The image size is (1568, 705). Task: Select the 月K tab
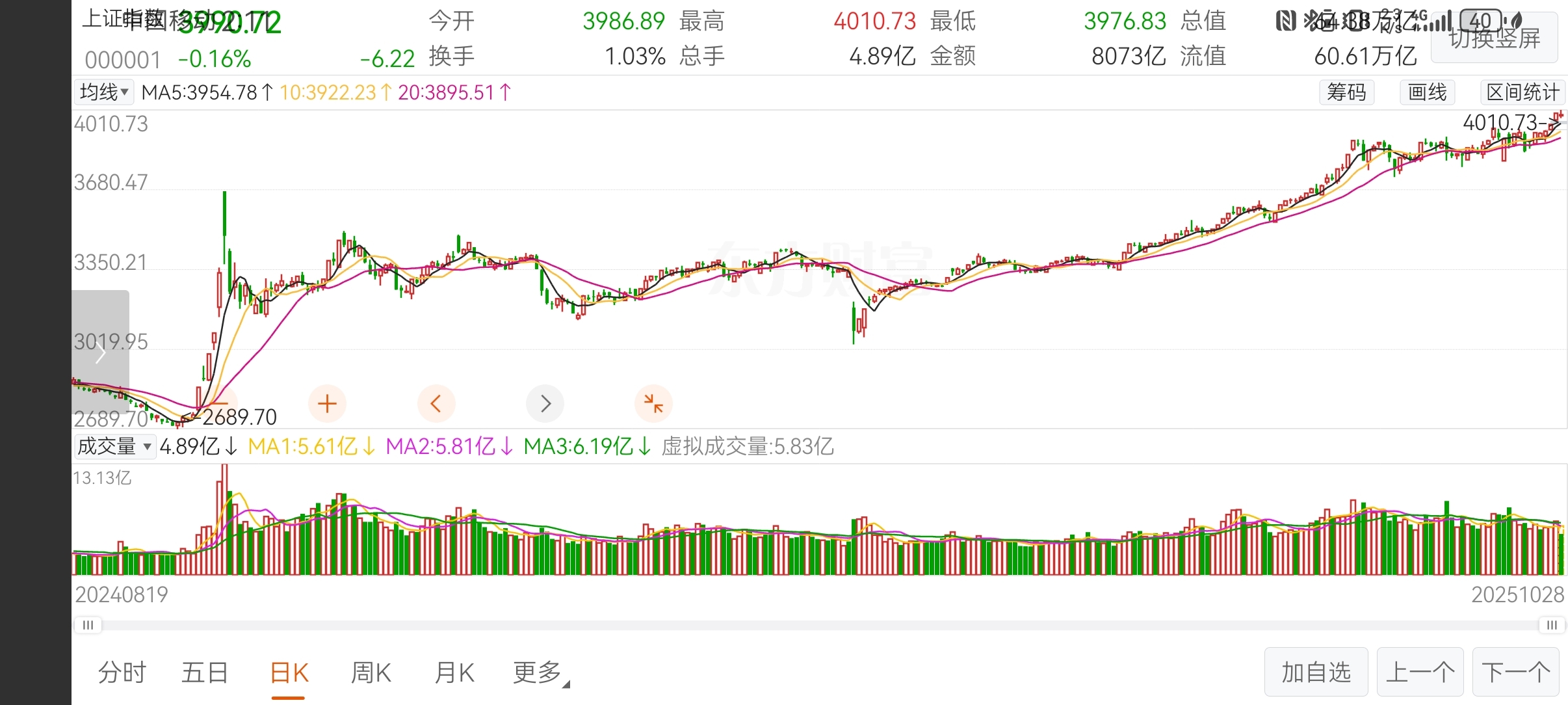click(454, 672)
